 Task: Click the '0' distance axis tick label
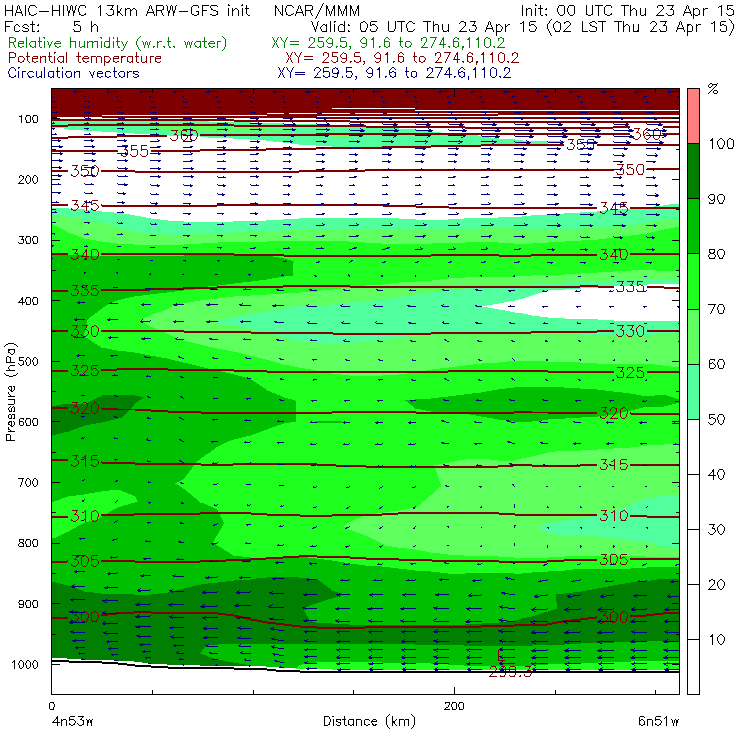pyautogui.click(x=51, y=706)
